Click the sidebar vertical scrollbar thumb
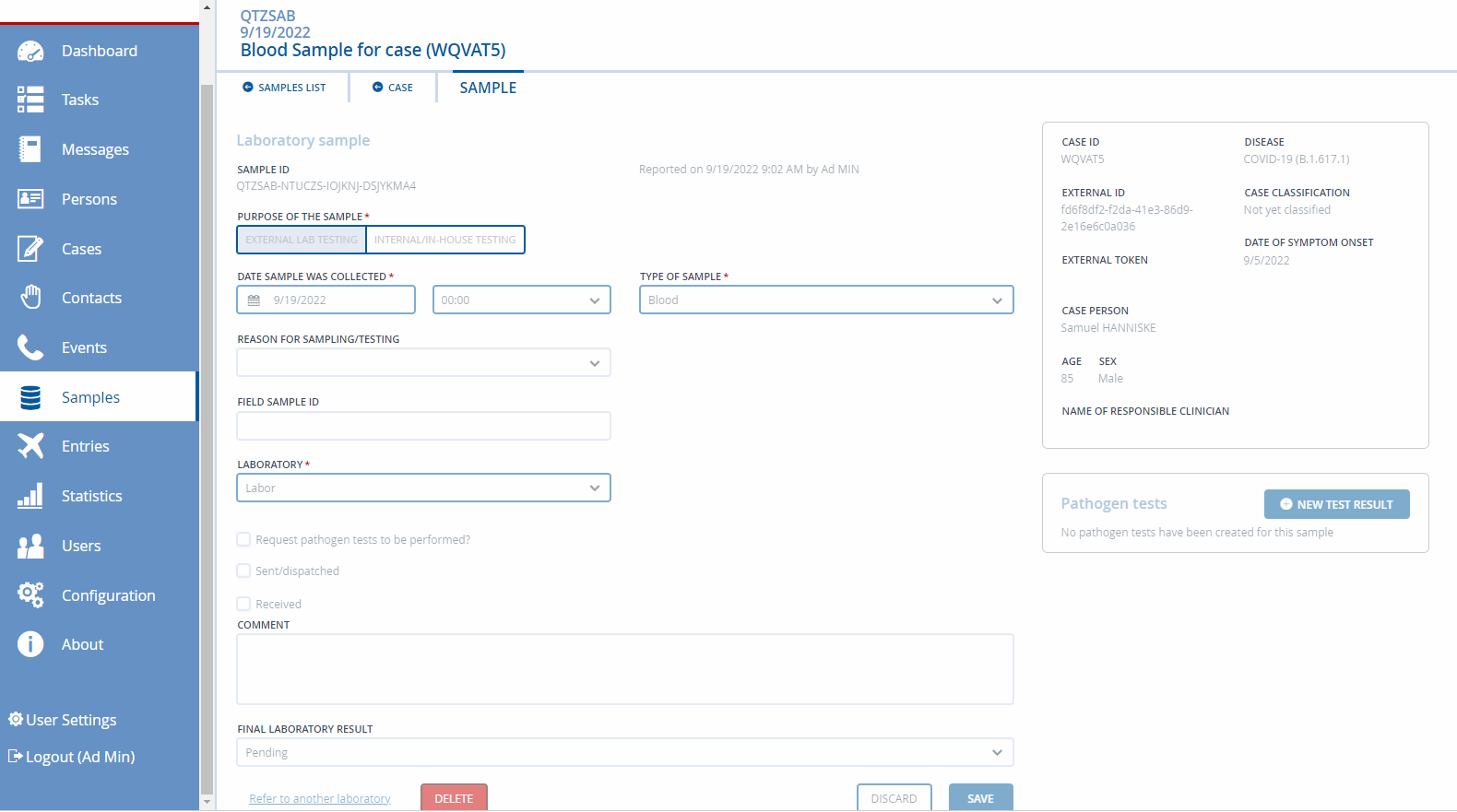 click(207, 438)
